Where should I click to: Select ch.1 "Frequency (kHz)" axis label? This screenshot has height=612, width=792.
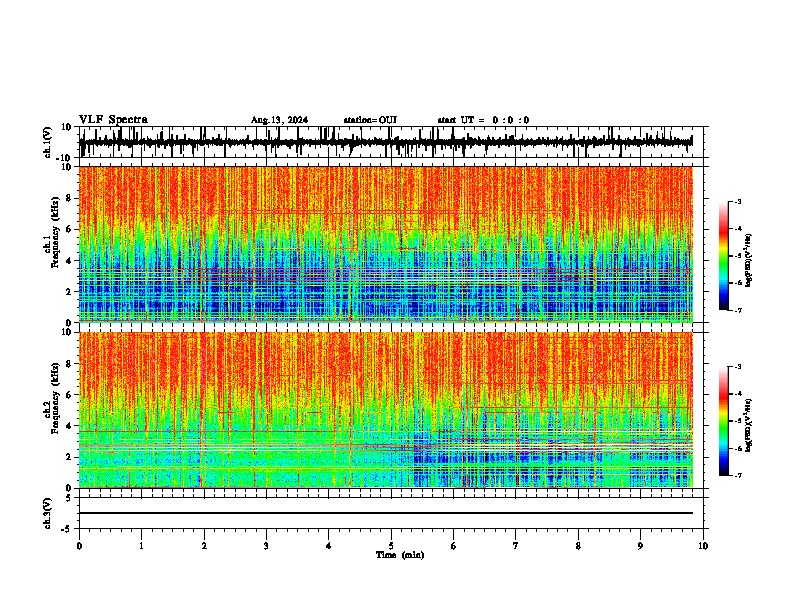56,232
